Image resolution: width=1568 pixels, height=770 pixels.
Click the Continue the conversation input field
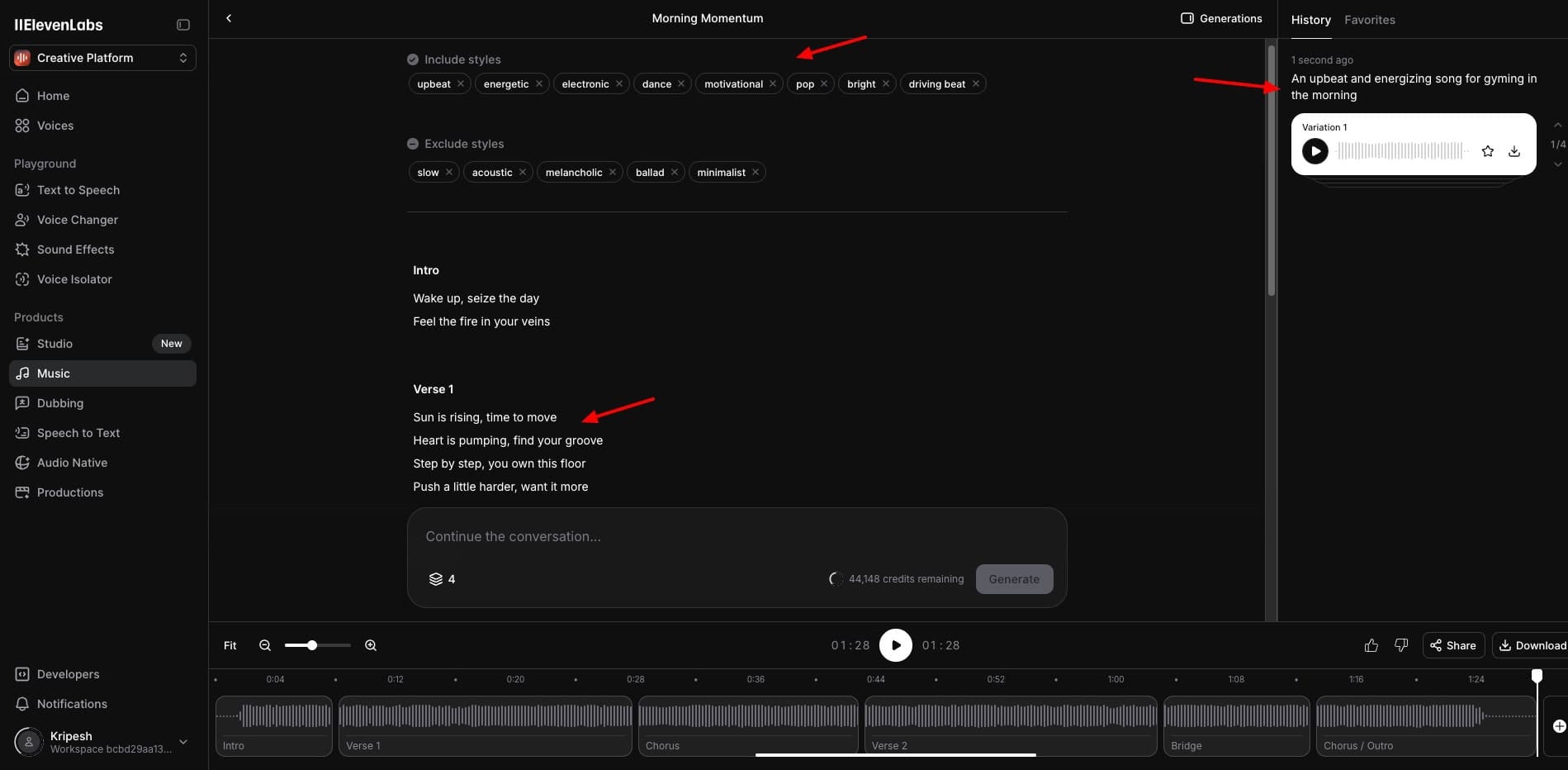pyautogui.click(x=735, y=536)
